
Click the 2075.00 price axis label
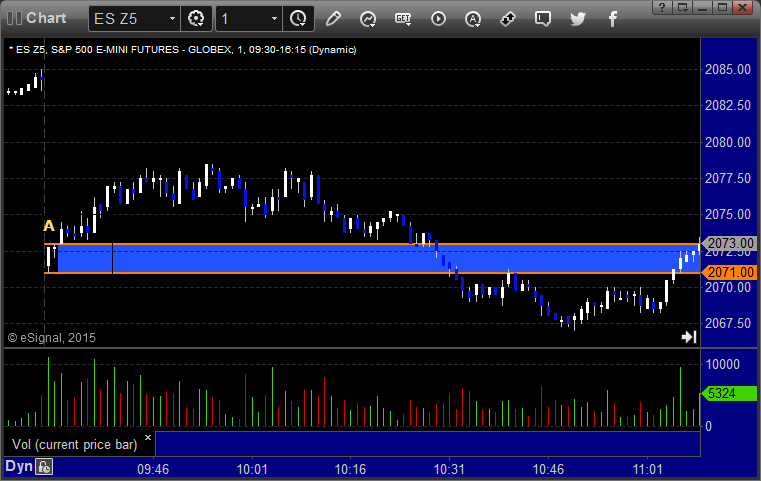coord(728,214)
